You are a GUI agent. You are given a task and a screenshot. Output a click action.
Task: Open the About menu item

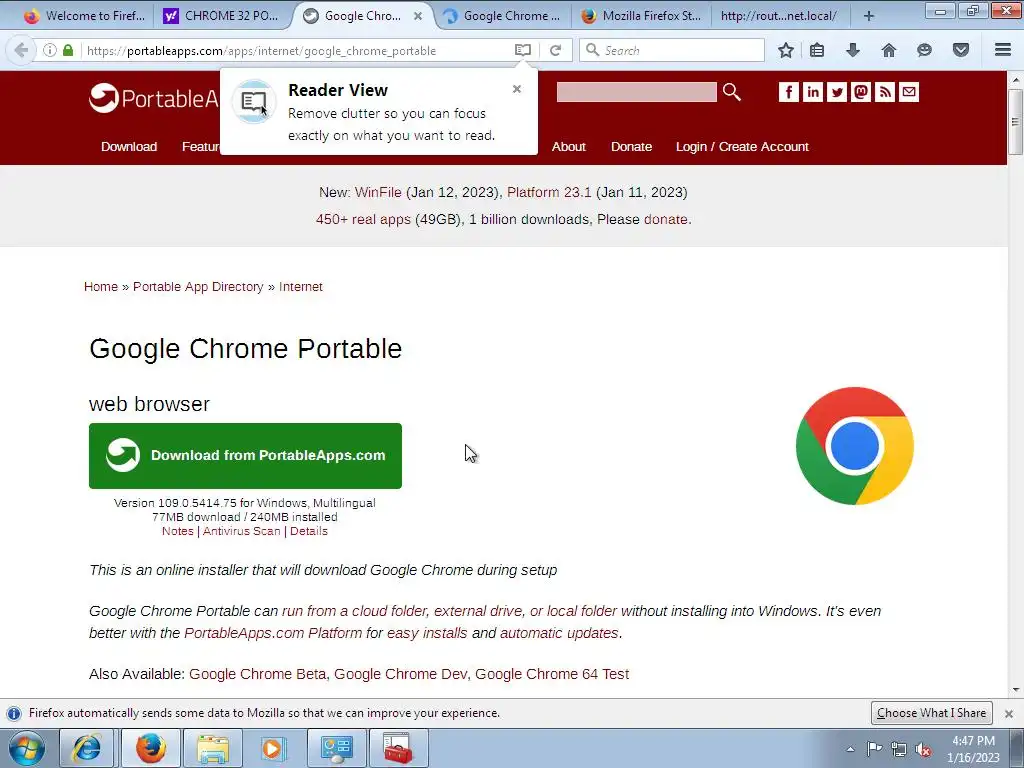(x=568, y=147)
